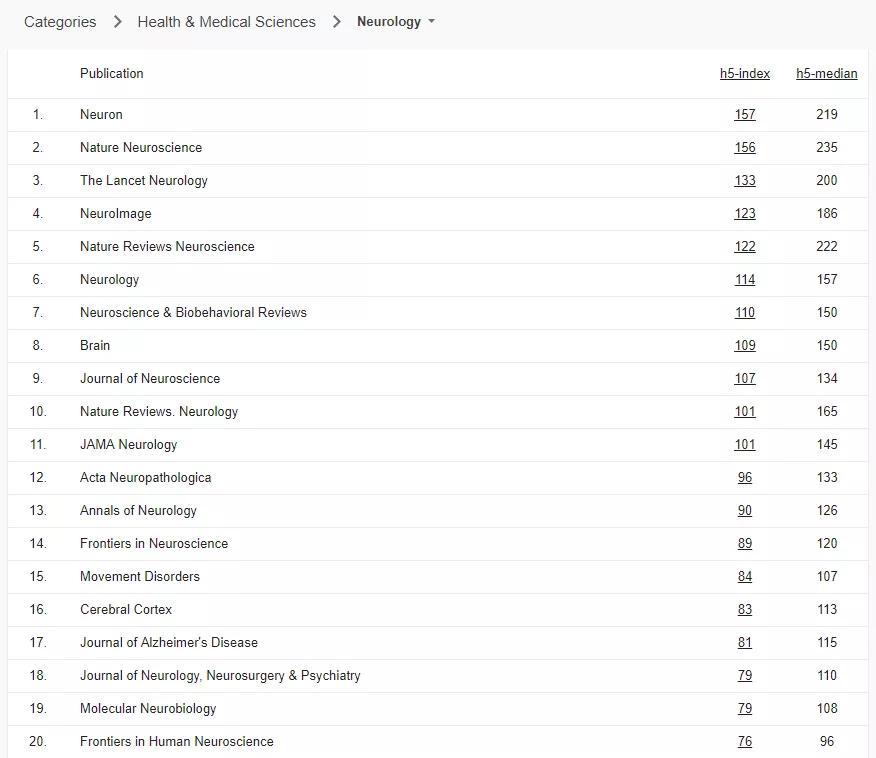Open Annals of Neurology h5-index 90
The width and height of the screenshot is (876, 758).
(x=745, y=510)
